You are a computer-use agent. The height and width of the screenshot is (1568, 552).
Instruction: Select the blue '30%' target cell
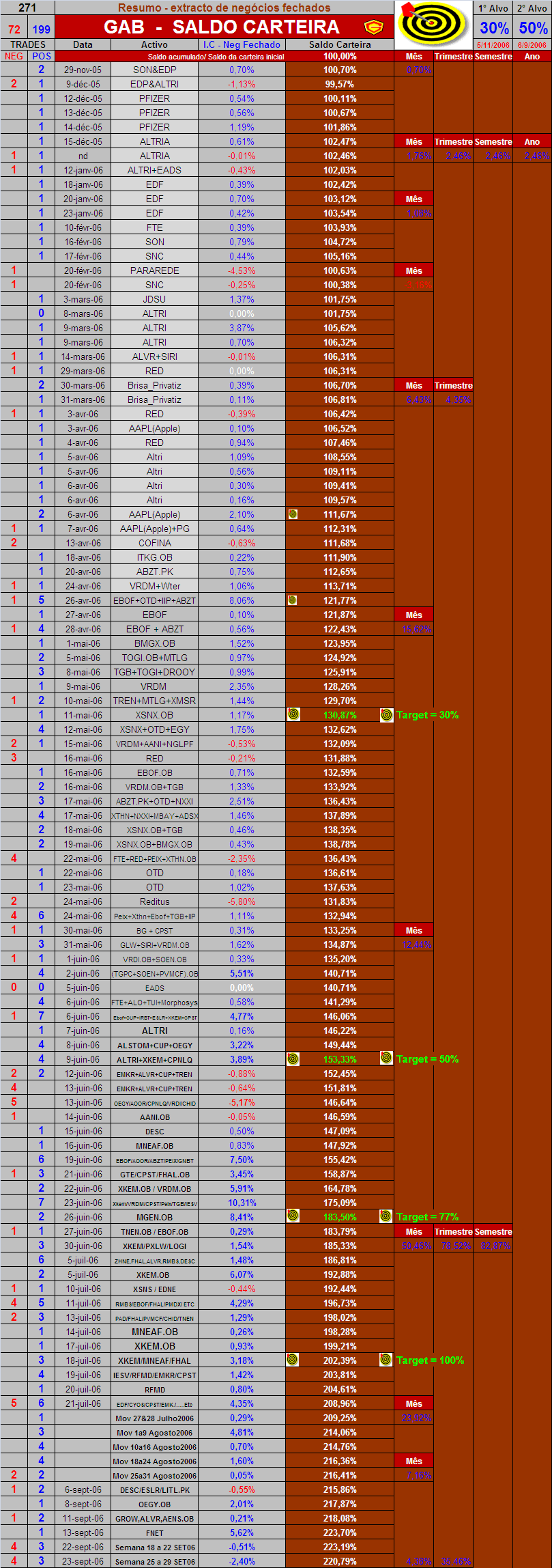(494, 28)
